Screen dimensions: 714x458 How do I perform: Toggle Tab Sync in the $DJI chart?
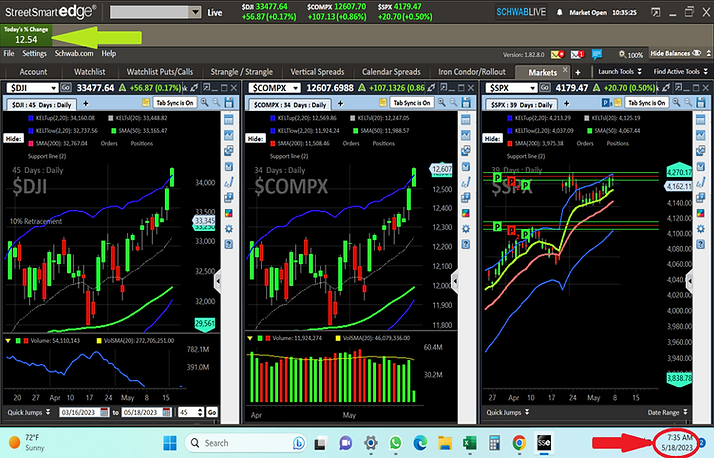pos(175,103)
